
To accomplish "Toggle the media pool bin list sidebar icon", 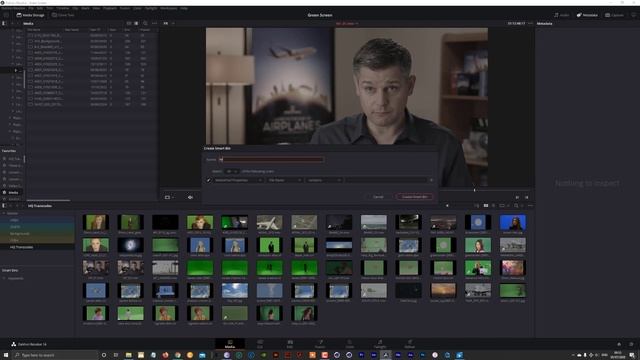I will (4, 206).
